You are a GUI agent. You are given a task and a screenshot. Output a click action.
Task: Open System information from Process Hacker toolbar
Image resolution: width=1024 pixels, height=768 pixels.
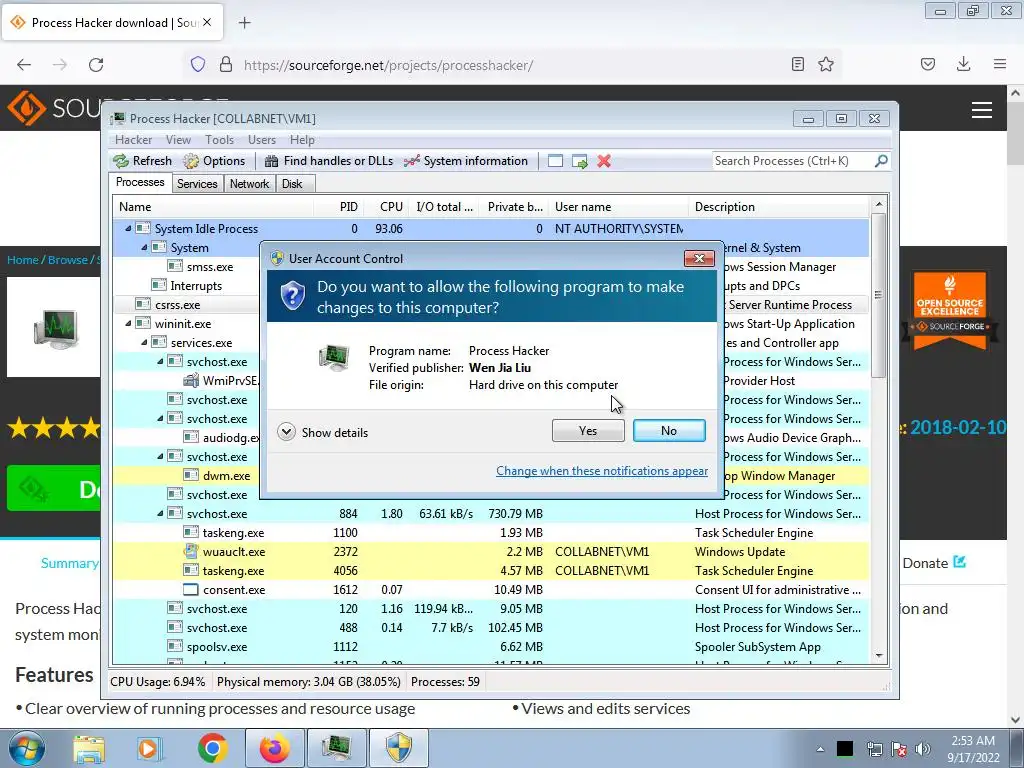click(466, 161)
